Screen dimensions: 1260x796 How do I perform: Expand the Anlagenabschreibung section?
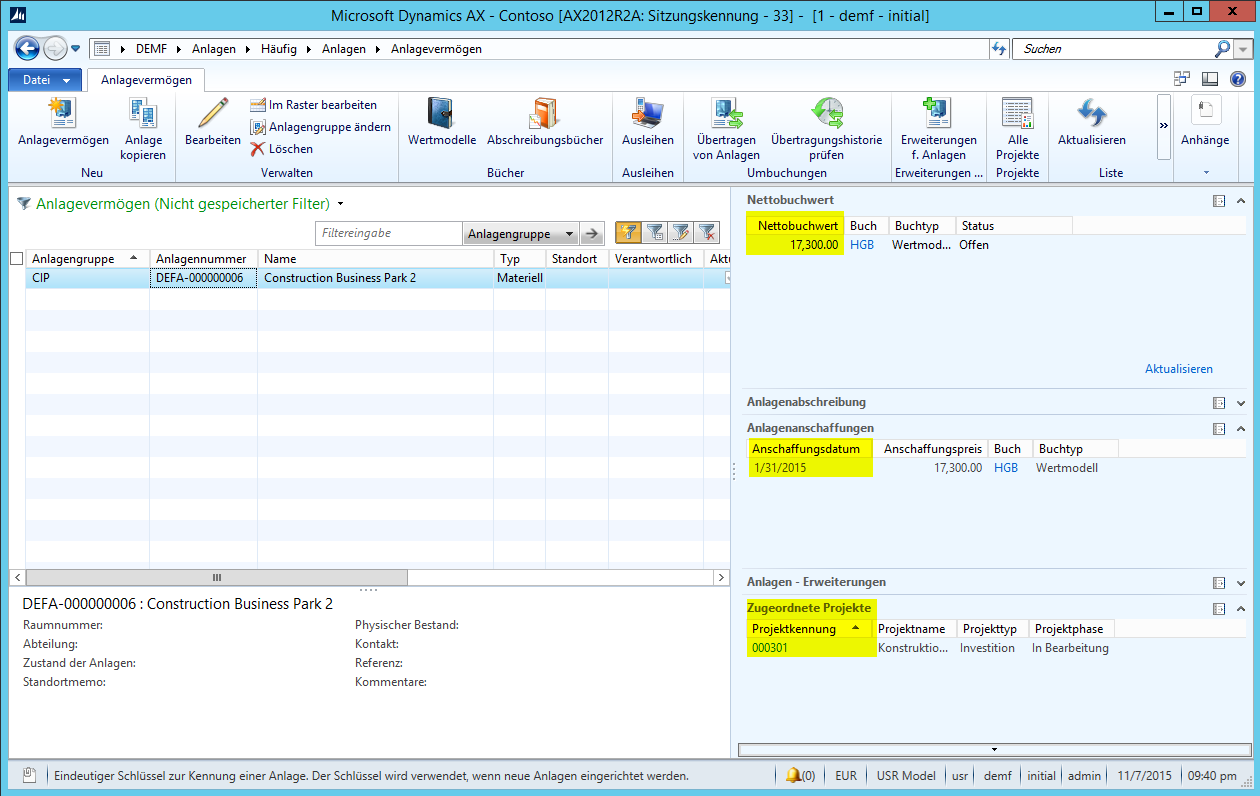click(1241, 402)
